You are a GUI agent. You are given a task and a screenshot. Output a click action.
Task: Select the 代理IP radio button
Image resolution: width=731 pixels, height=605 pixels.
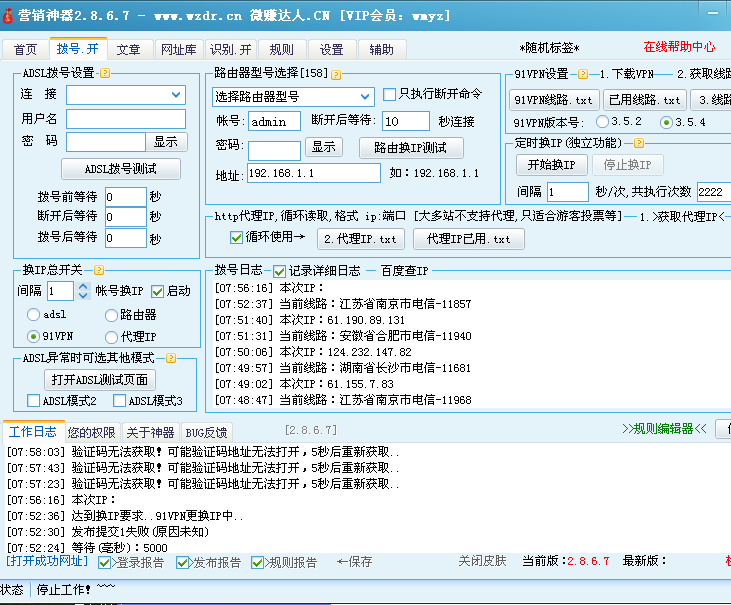(111, 337)
